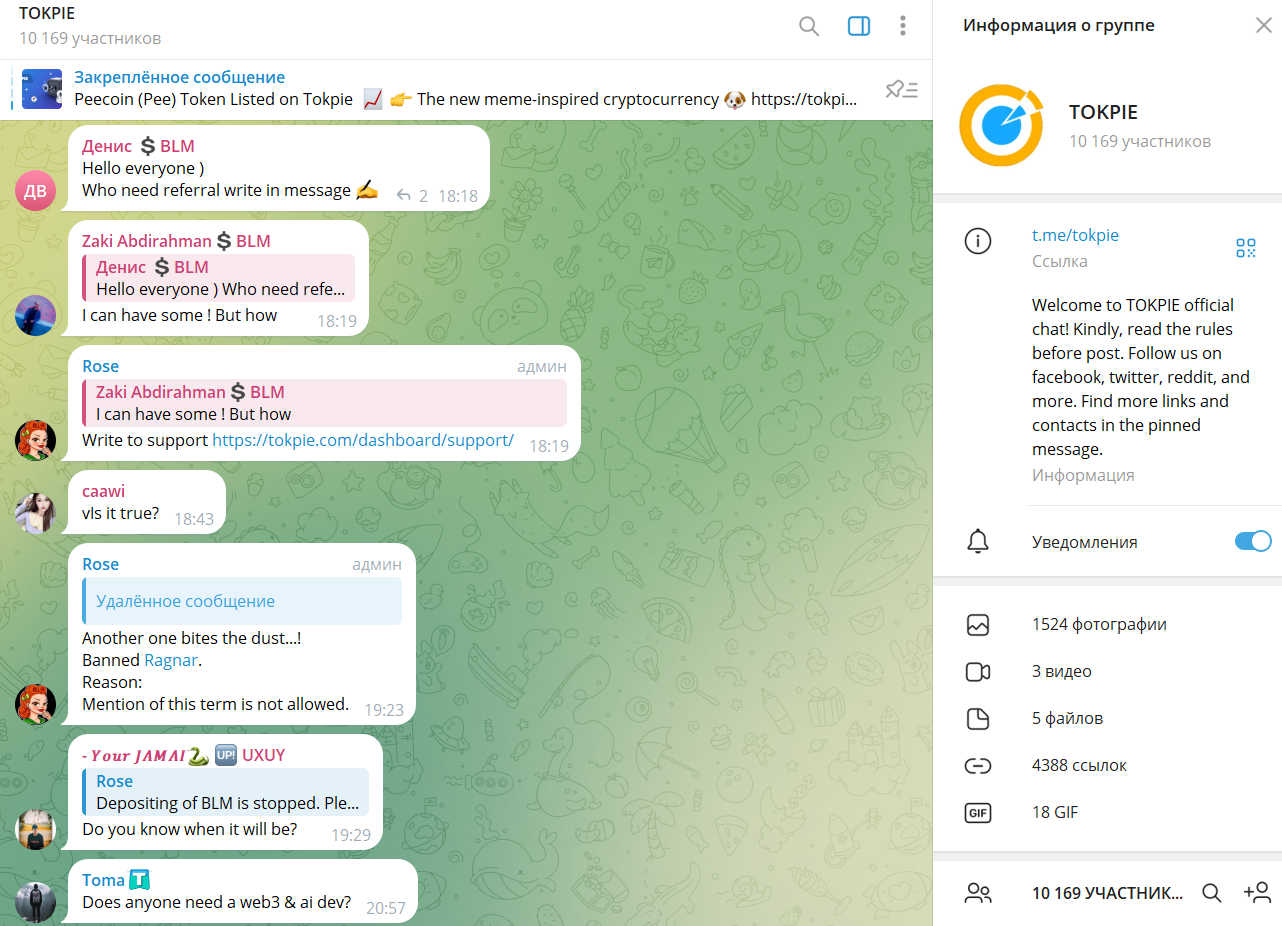Viewport: 1282px width, 926px height.
Task: Show the group QR code
Action: (1245, 248)
